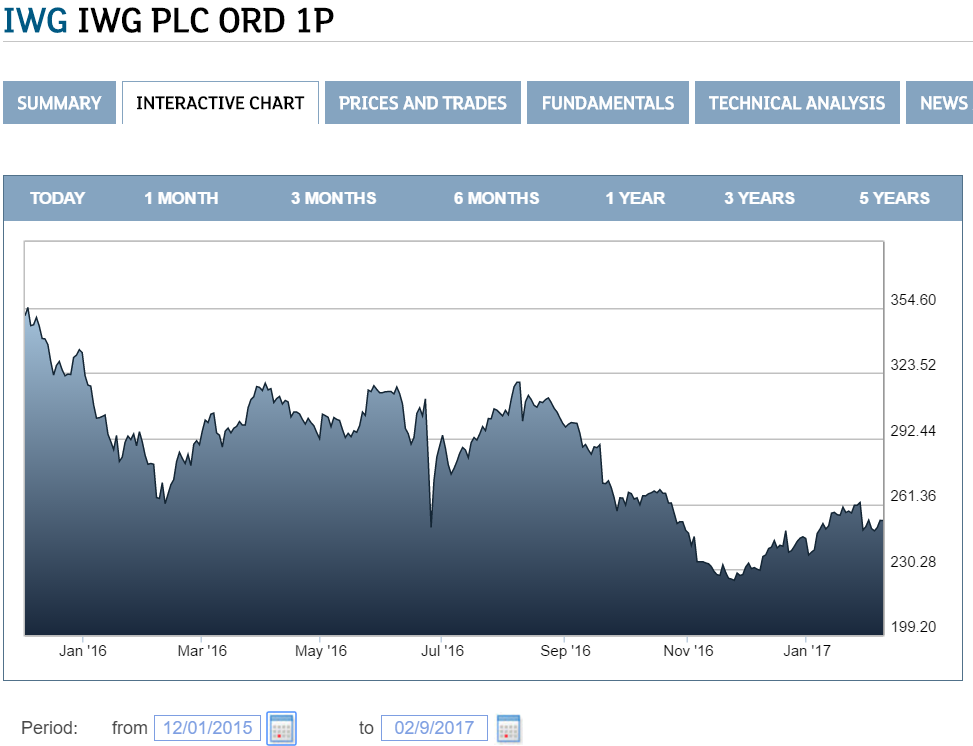Select the Interactive Chart tab

pos(220,103)
